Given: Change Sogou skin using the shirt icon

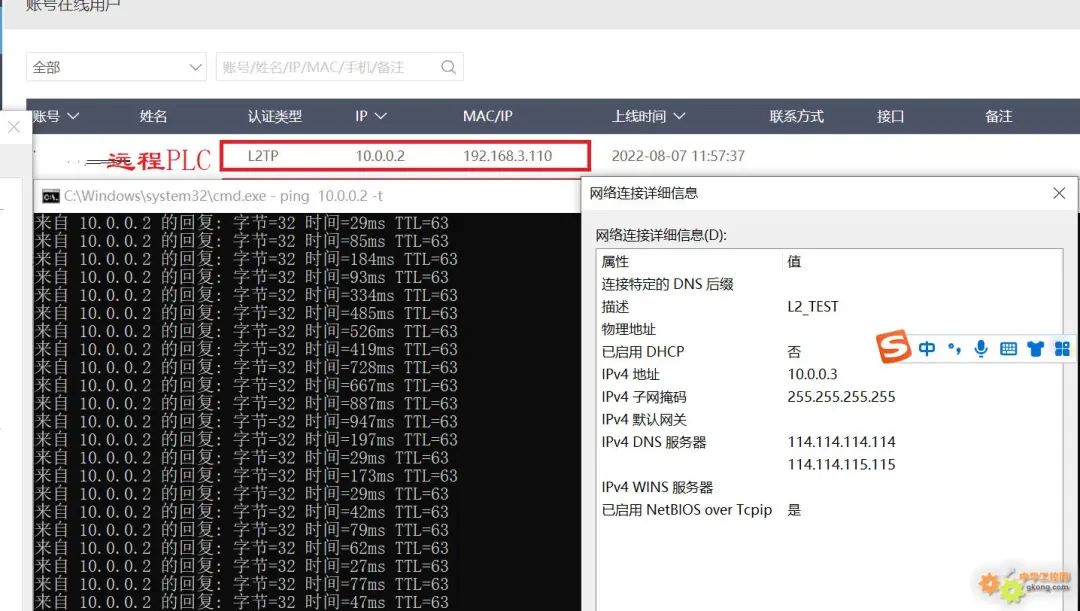Looking at the screenshot, I should [x=1034, y=348].
